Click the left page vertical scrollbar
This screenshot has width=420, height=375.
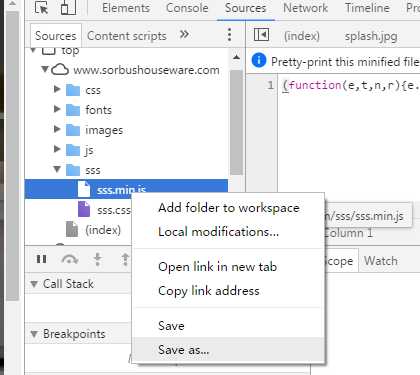13,157
